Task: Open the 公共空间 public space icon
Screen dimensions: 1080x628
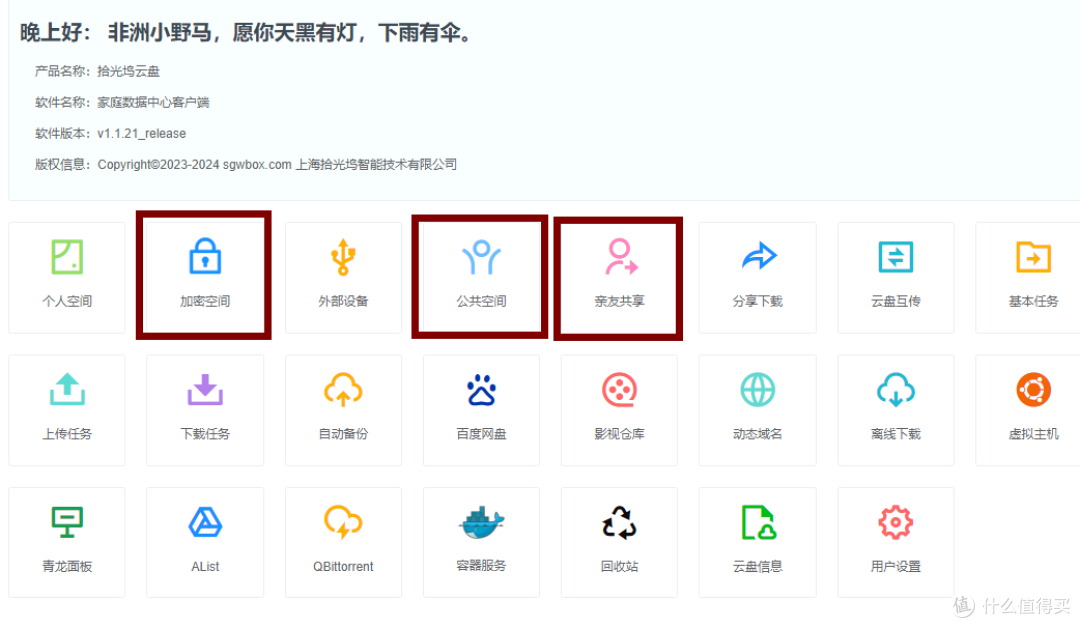Action: pyautogui.click(x=481, y=257)
